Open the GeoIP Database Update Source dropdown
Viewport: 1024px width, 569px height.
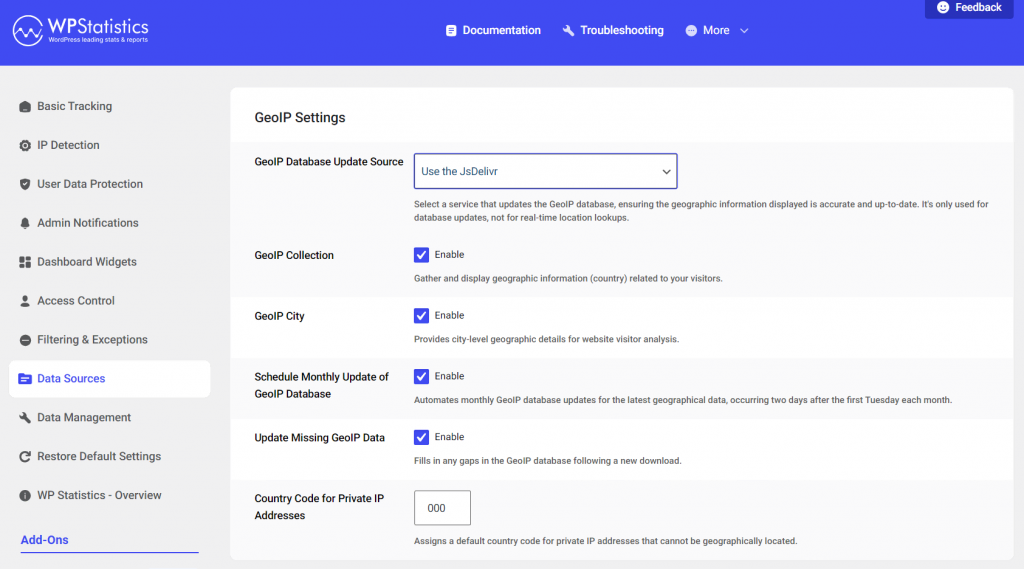(x=545, y=171)
